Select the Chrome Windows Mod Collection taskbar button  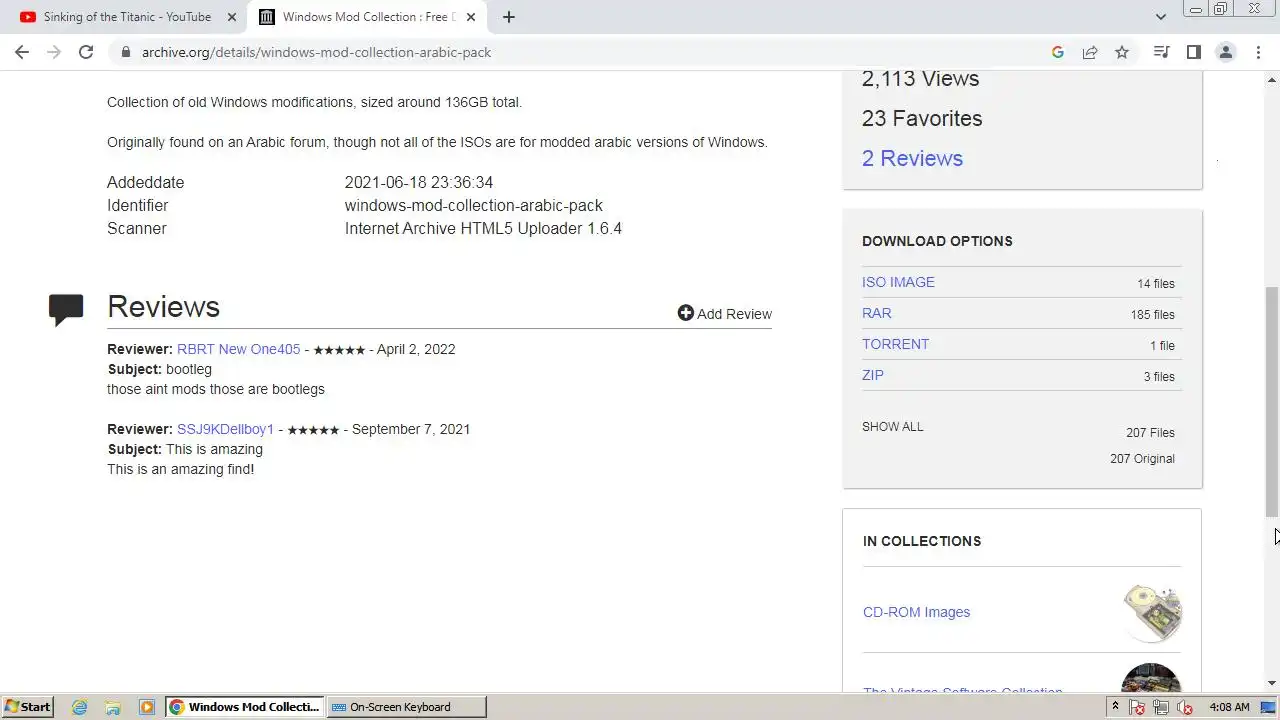244,706
